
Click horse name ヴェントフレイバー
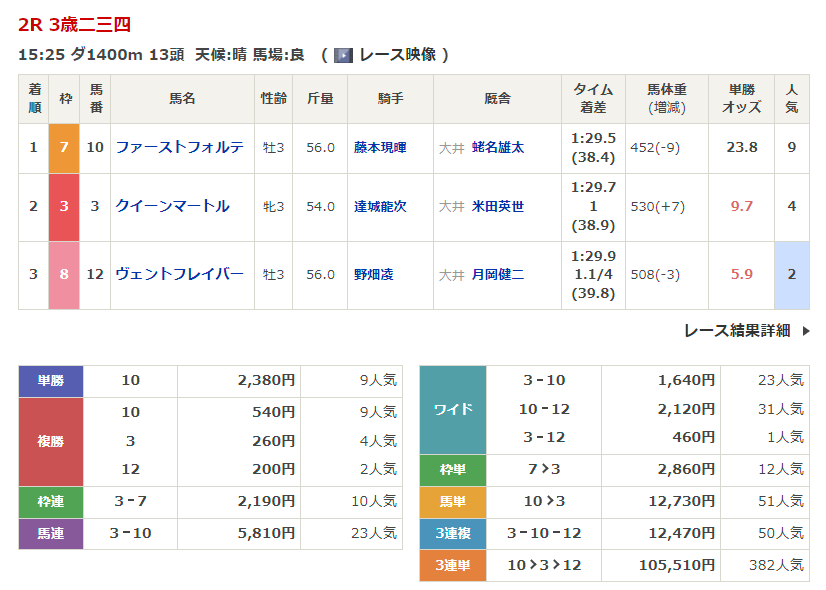tap(180, 274)
